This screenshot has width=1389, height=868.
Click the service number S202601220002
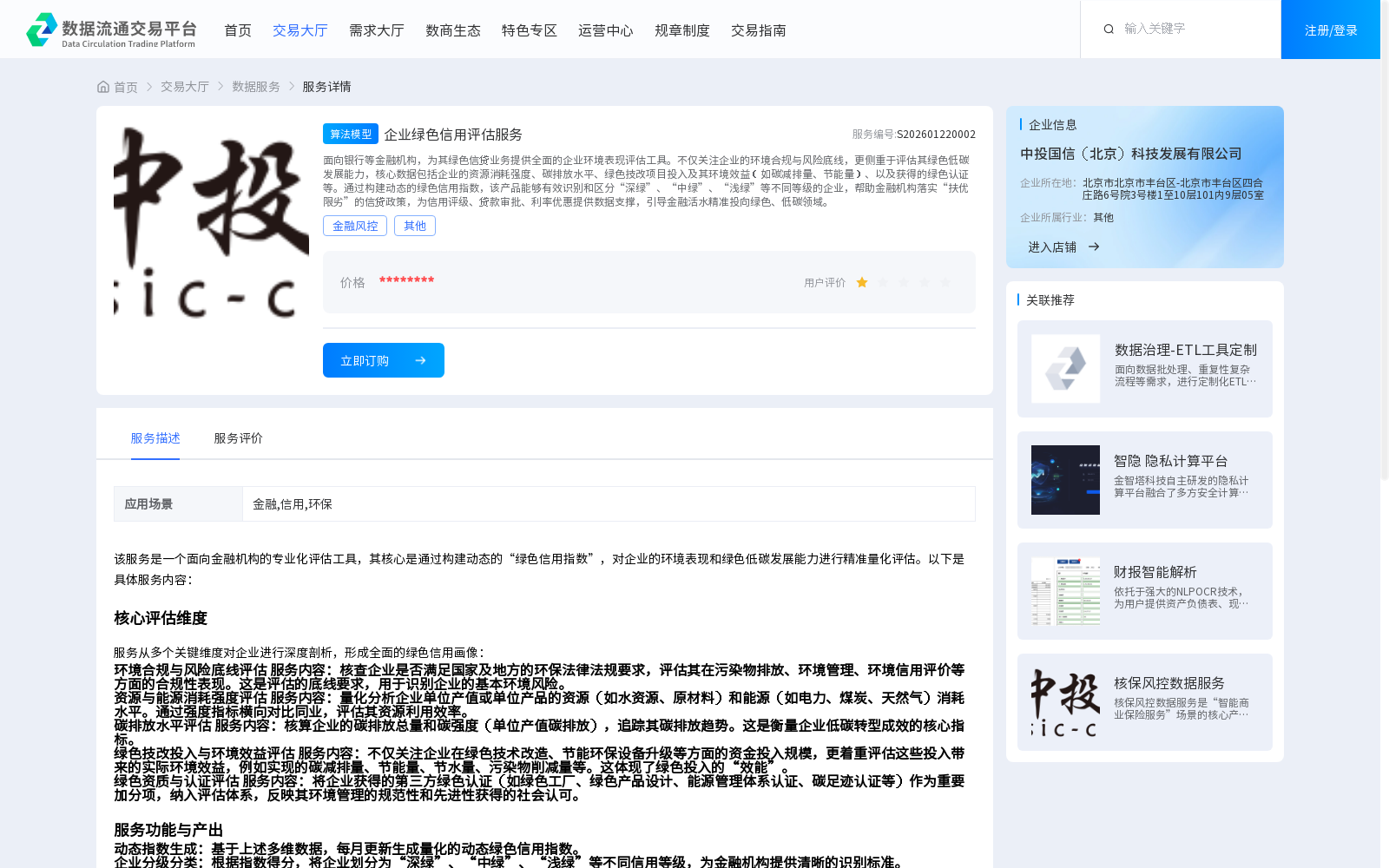click(936, 135)
